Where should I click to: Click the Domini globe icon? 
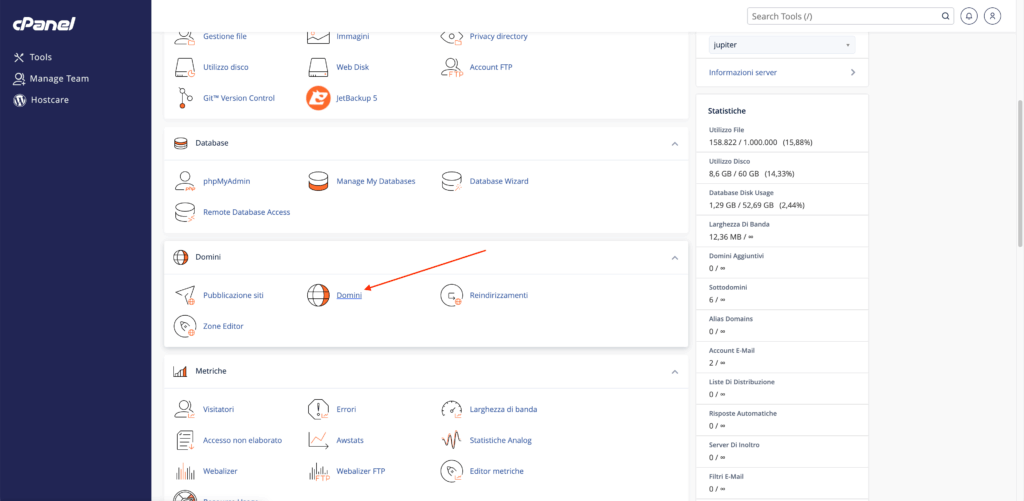[x=318, y=295]
